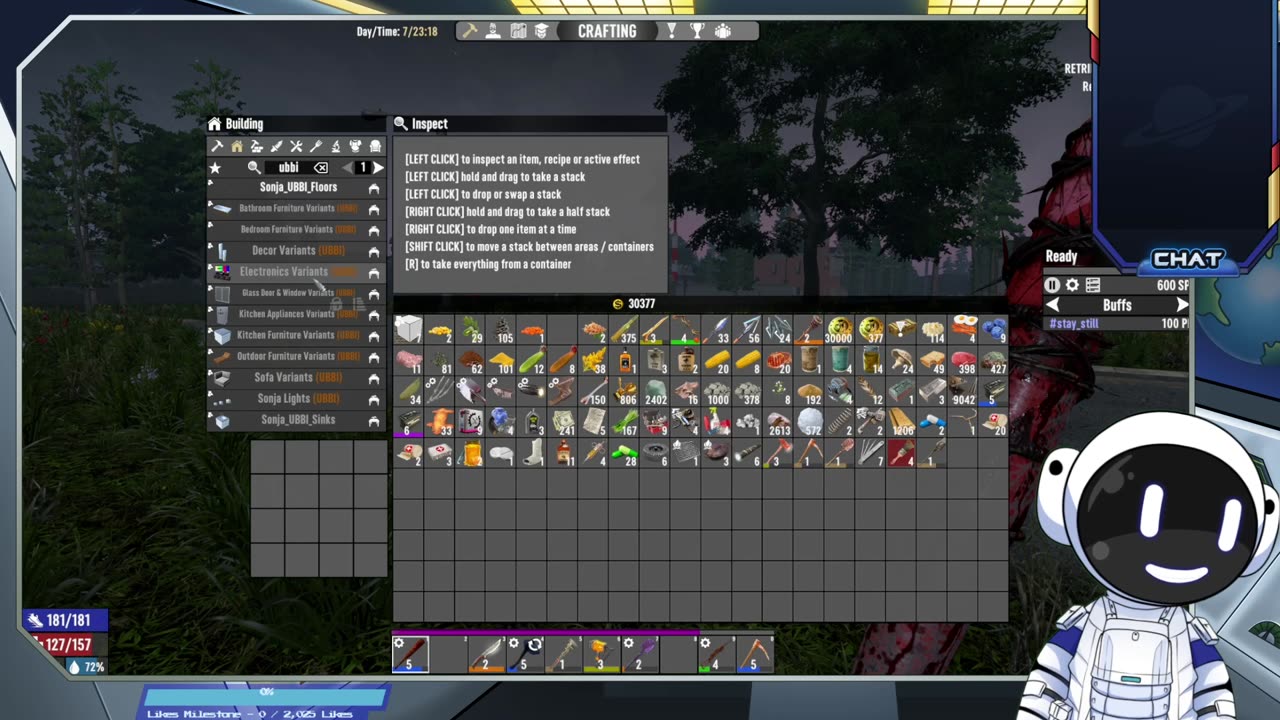Viewport: 1280px width, 720px height.
Task: Click the stone stack of 1000
Action: (716, 392)
